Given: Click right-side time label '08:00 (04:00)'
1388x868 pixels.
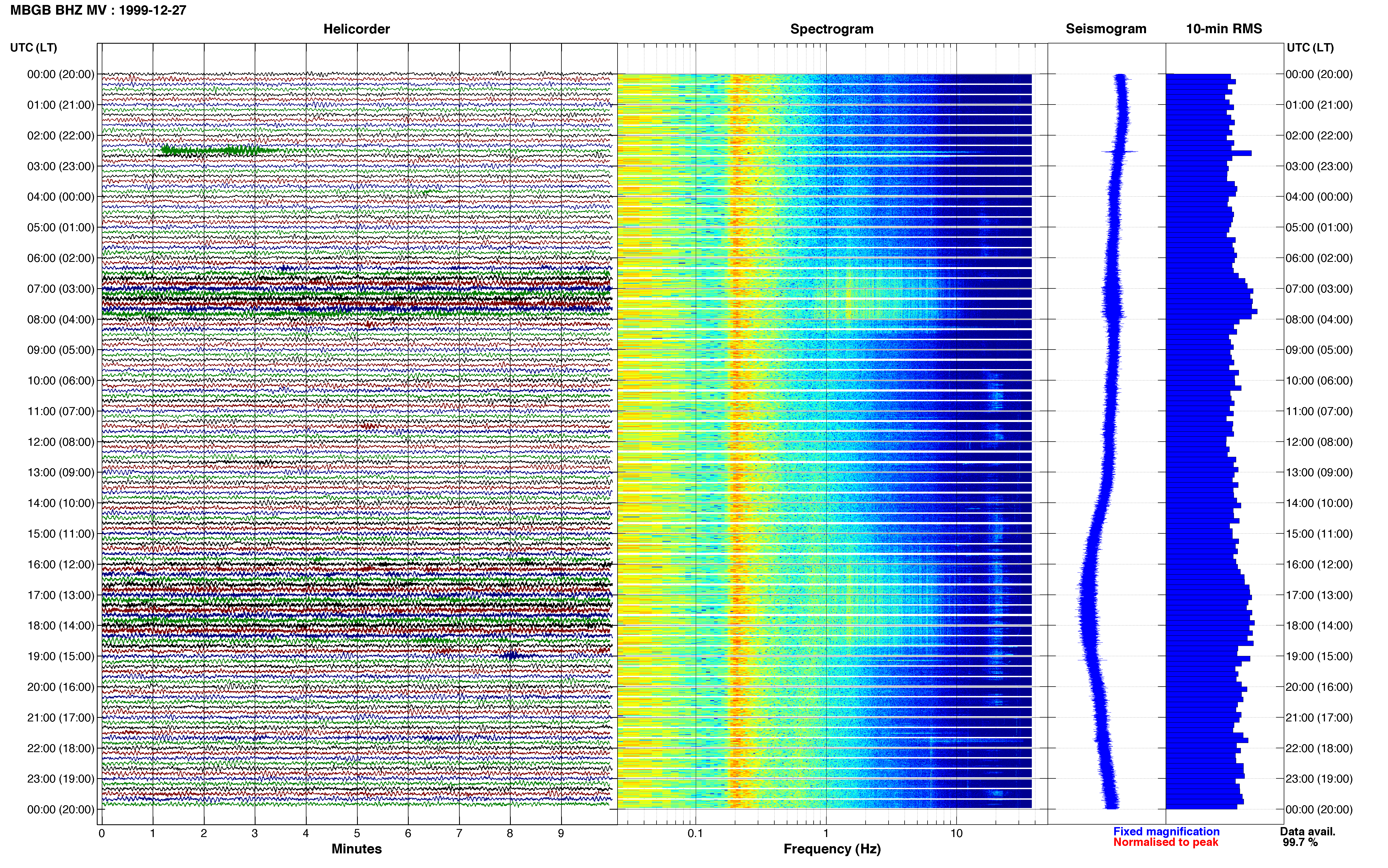Looking at the screenshot, I should click(x=1319, y=319).
